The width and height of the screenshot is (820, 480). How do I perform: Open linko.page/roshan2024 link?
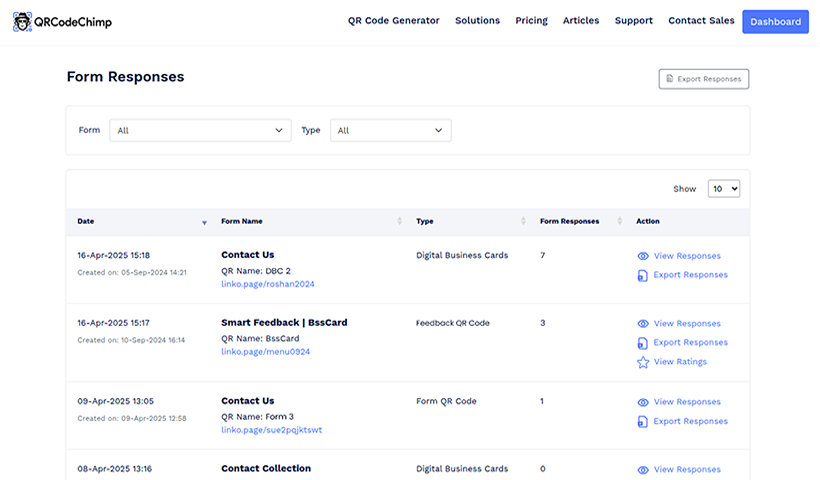point(268,284)
